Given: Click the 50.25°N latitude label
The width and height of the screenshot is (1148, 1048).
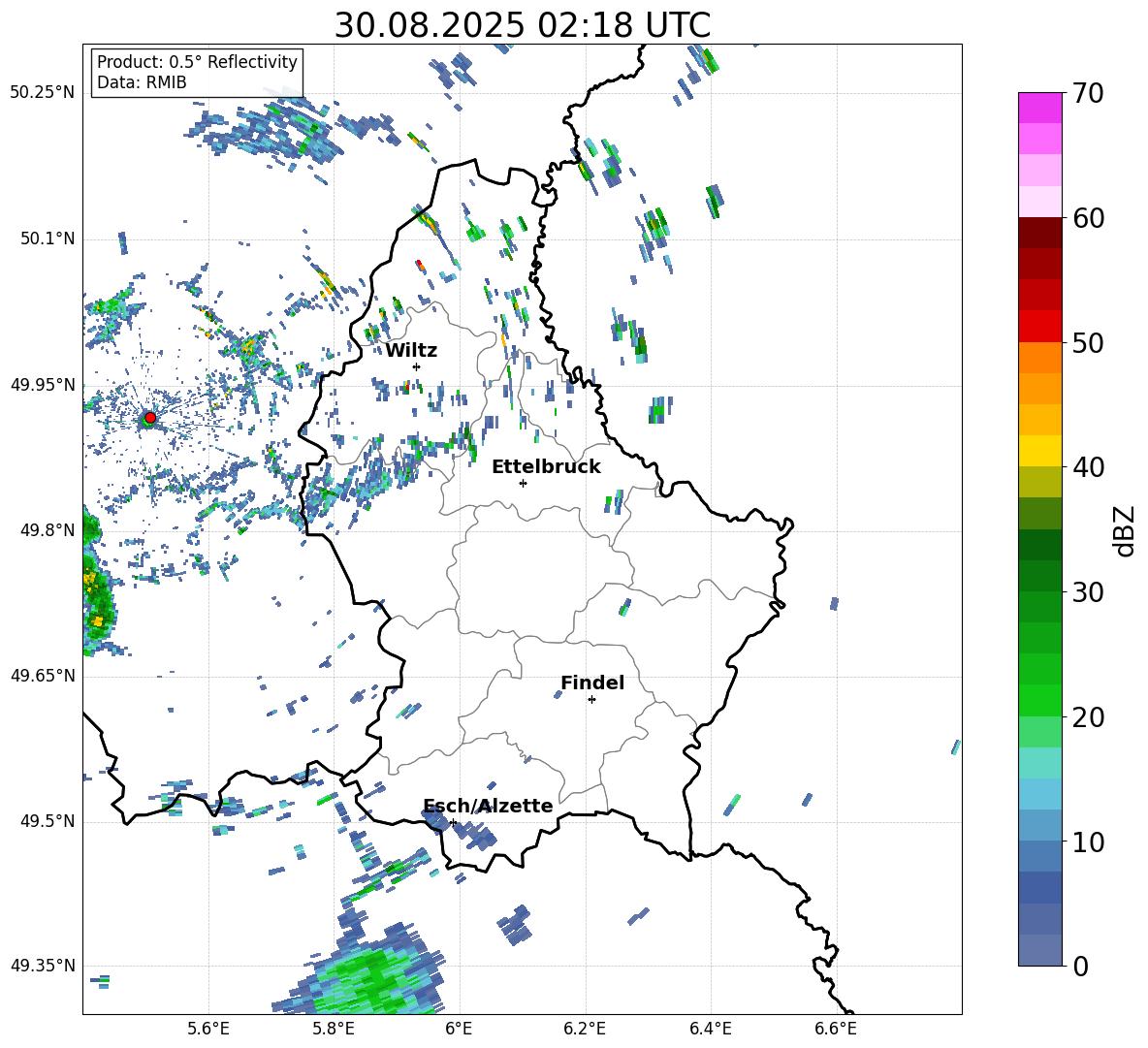Looking at the screenshot, I should (43, 93).
